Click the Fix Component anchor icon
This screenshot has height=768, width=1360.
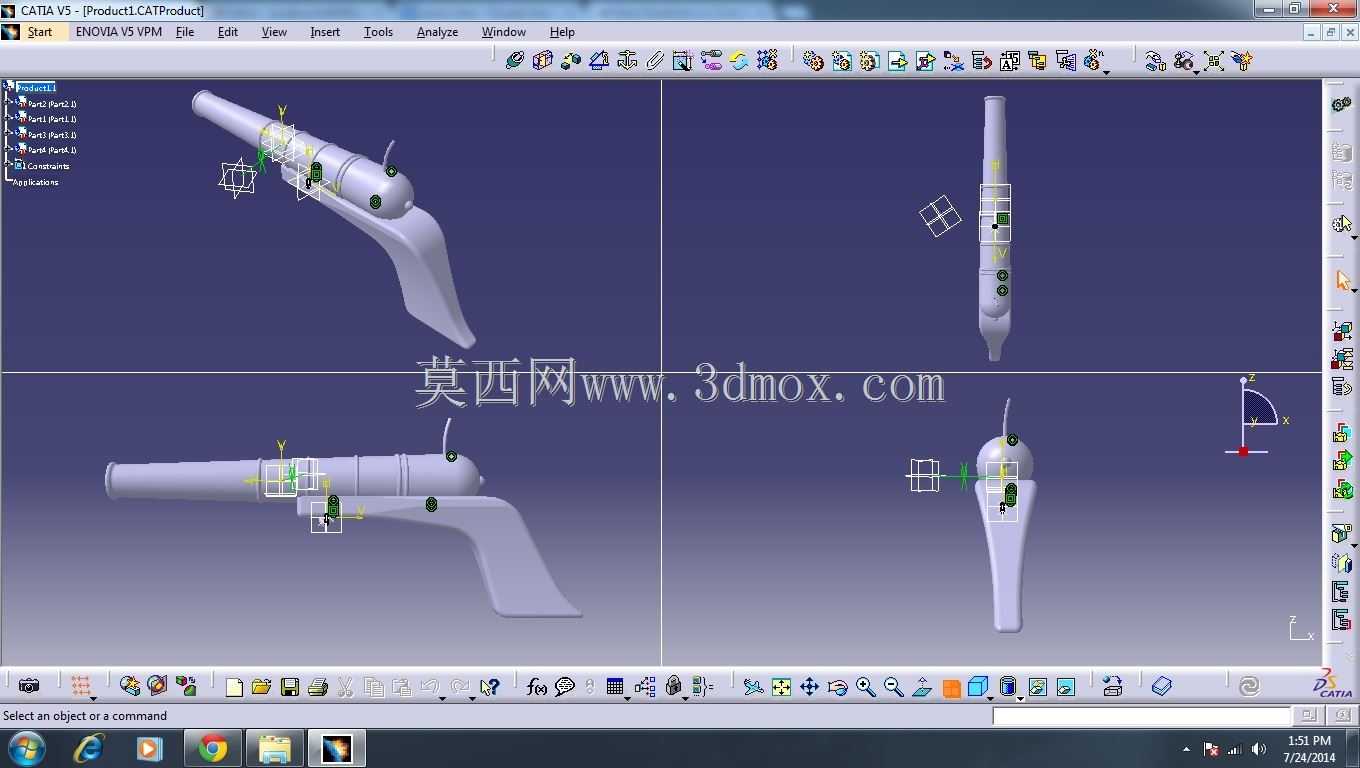(627, 61)
